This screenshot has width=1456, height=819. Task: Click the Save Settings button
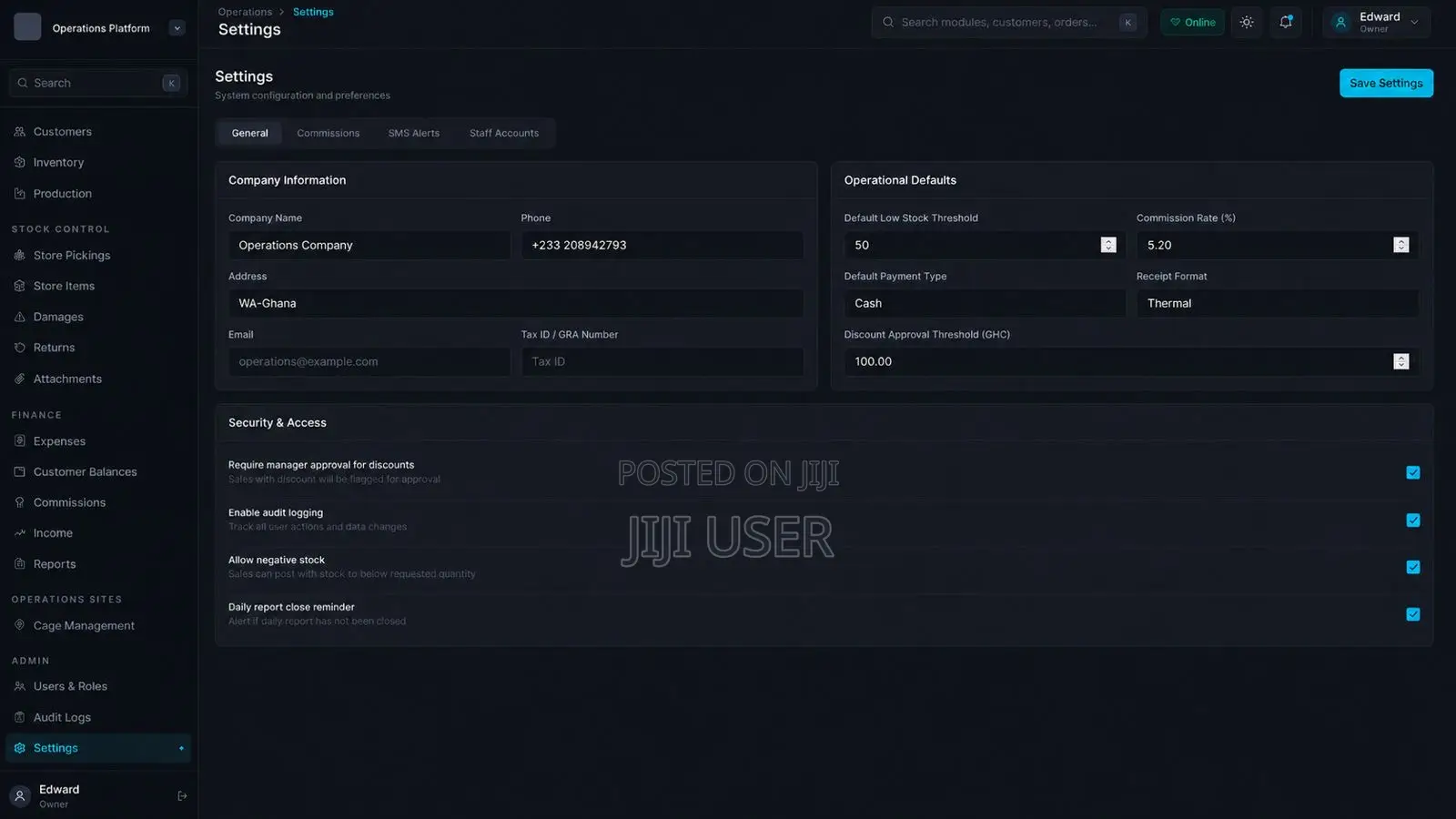[x=1386, y=83]
